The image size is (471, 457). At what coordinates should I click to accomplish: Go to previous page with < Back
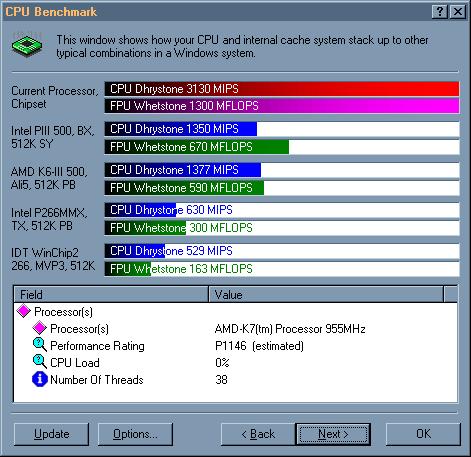pos(258,434)
